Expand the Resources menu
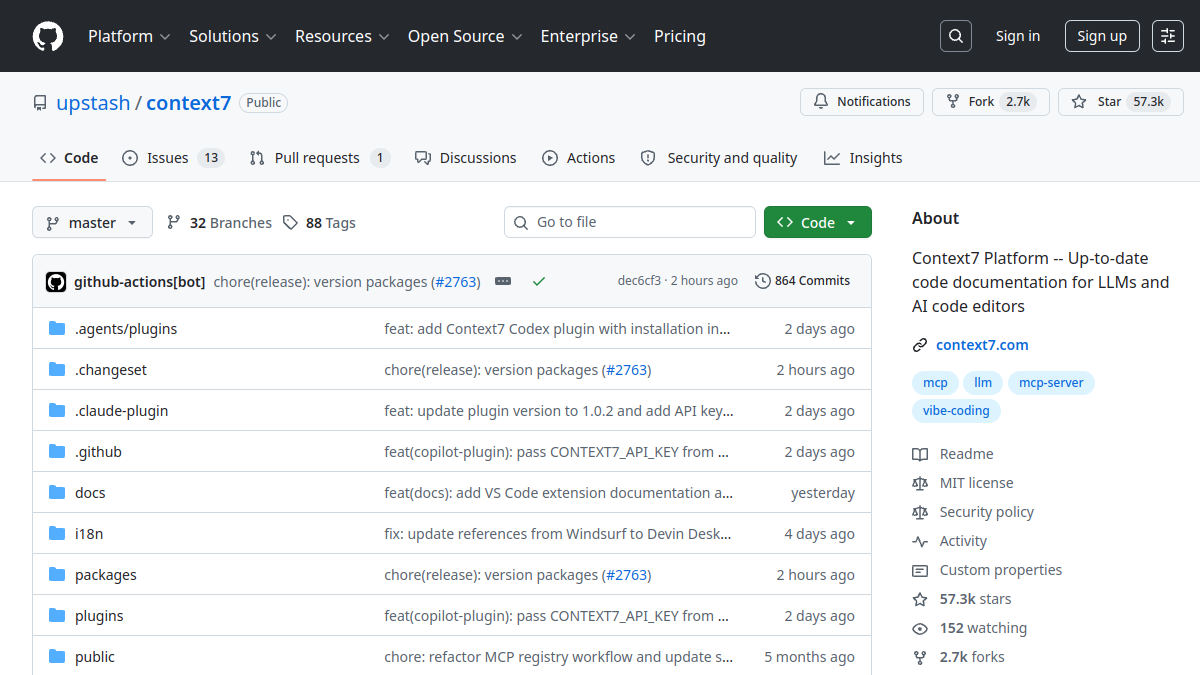 342,36
